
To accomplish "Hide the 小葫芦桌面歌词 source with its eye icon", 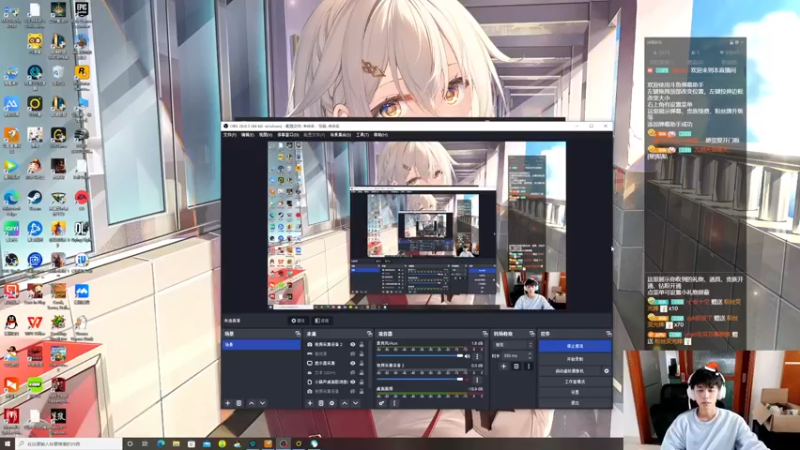I will pos(353,382).
